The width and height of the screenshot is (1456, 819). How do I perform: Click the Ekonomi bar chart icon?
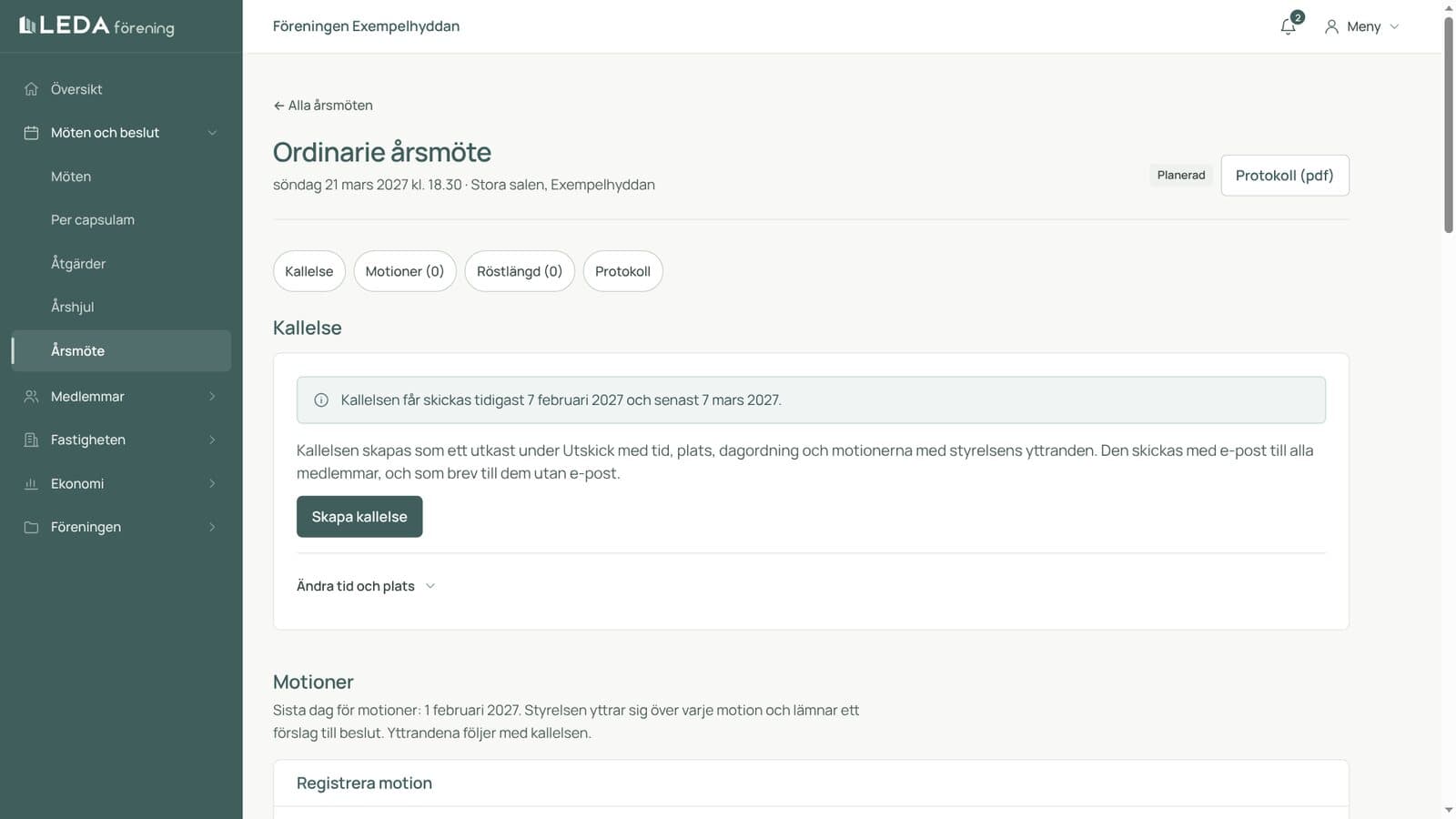[x=31, y=483]
